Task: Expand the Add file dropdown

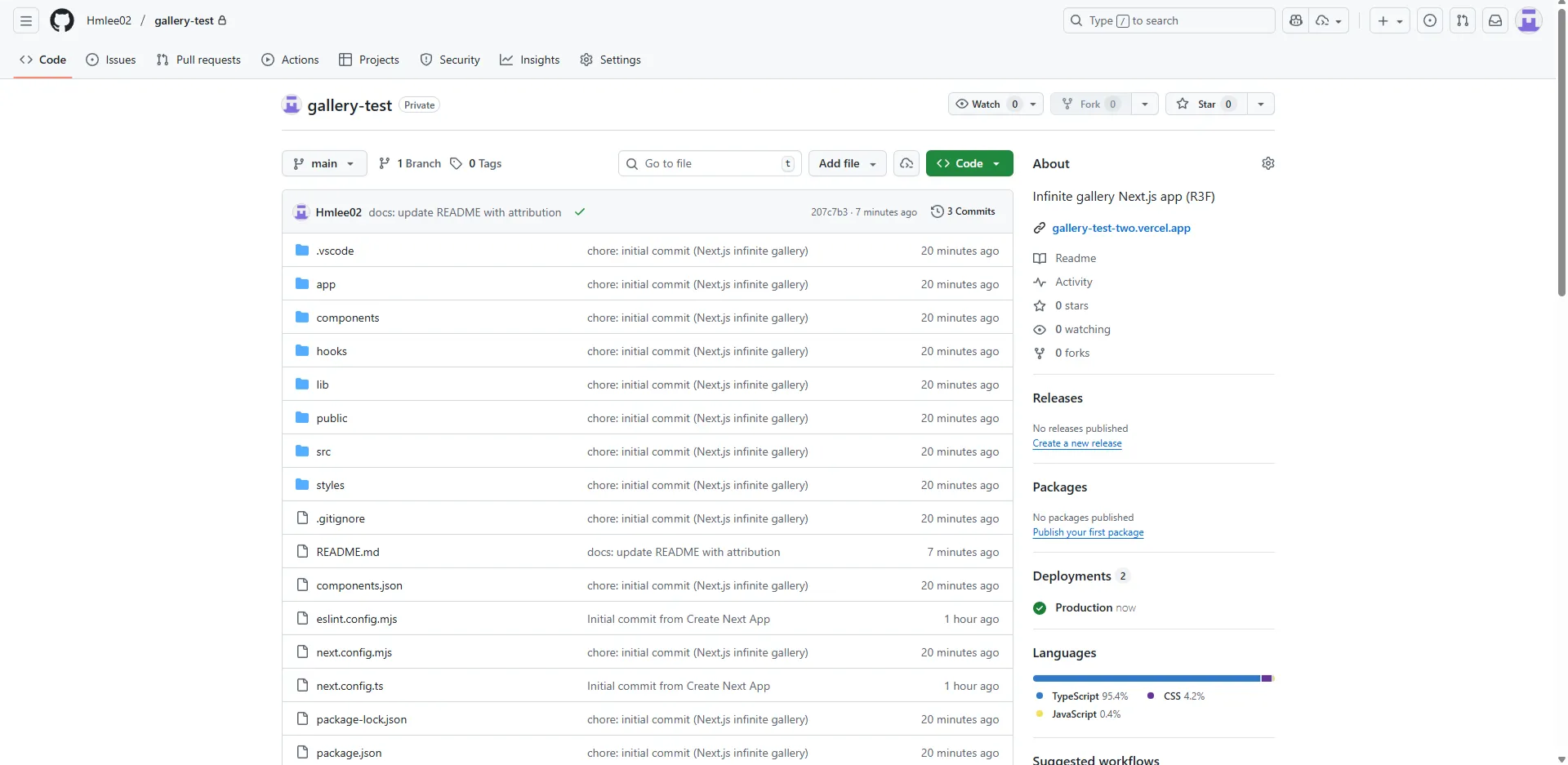Action: [x=847, y=163]
